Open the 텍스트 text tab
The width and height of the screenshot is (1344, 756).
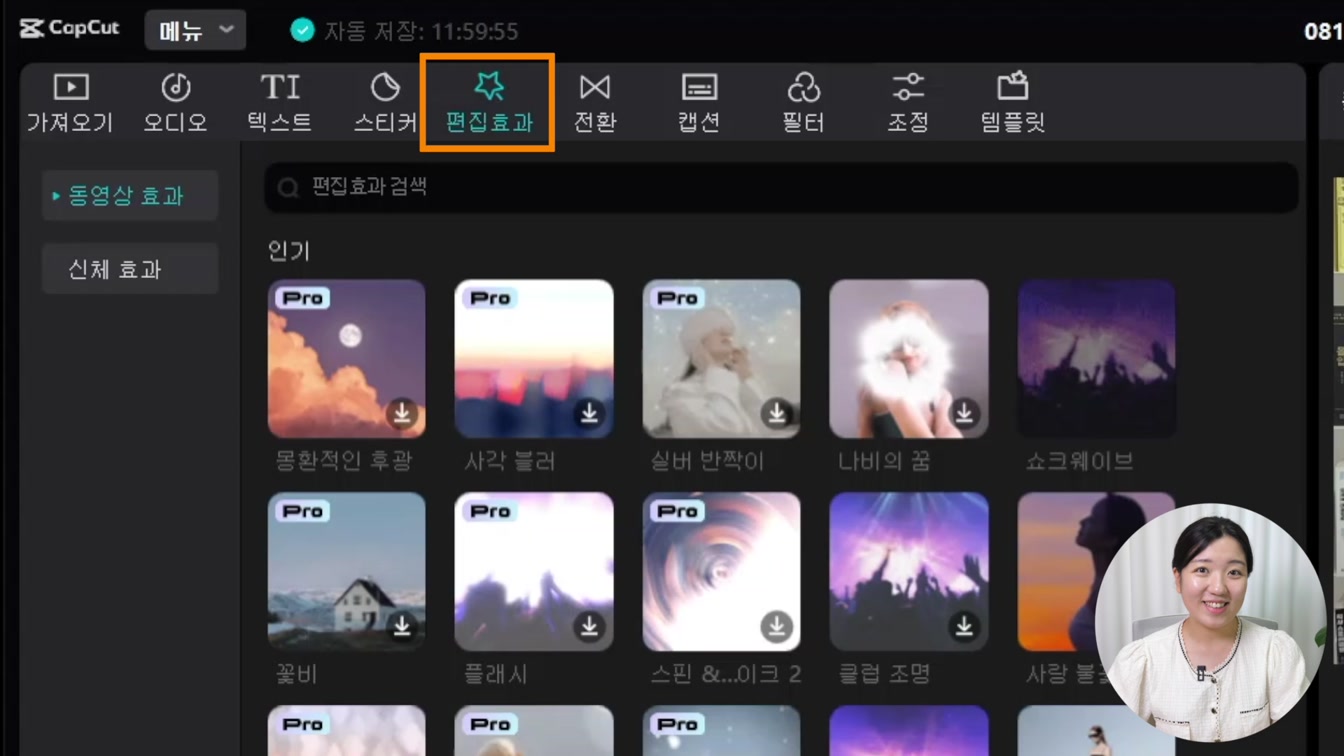[280, 103]
